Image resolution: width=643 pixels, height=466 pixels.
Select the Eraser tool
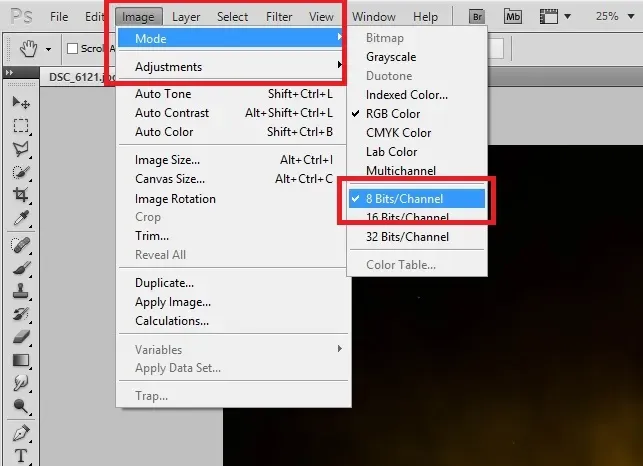pos(21,337)
